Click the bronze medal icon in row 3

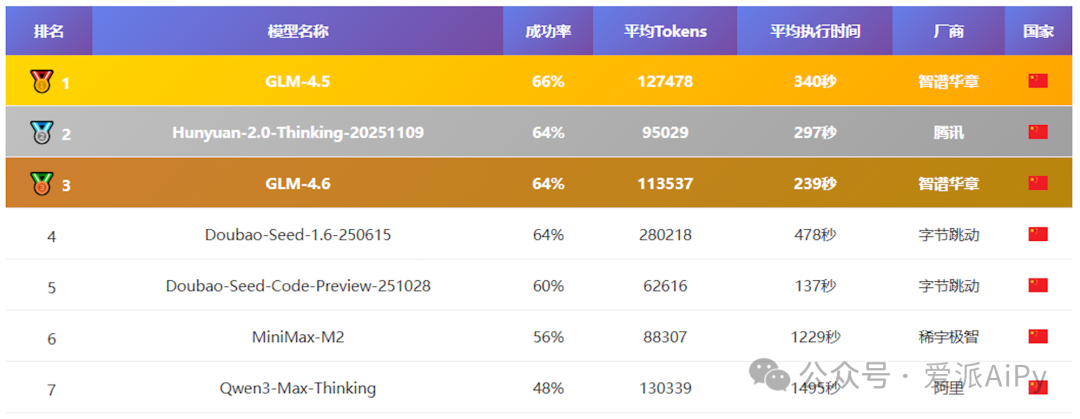click(x=41, y=183)
